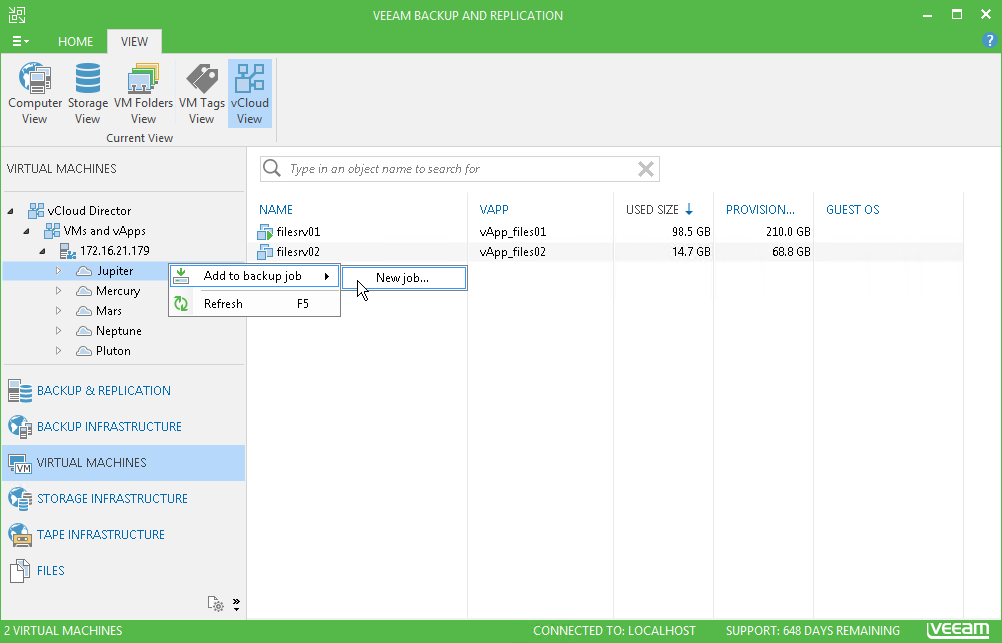Click the Jupiter cloud icon
Image resolution: width=1002 pixels, height=643 pixels.
coord(84,271)
